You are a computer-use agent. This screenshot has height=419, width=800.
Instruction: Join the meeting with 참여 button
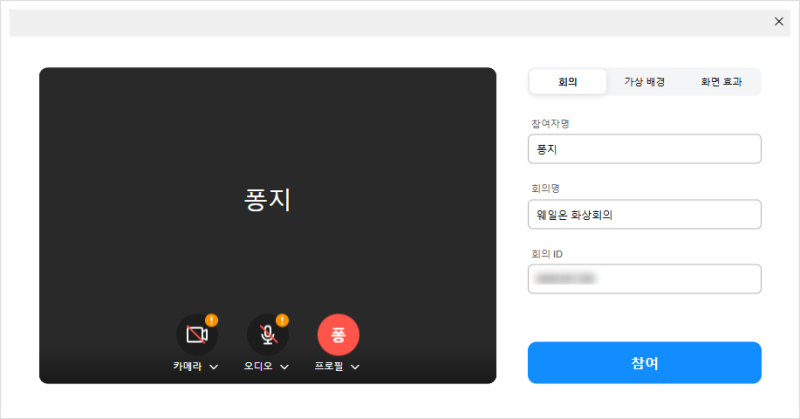[x=644, y=363]
